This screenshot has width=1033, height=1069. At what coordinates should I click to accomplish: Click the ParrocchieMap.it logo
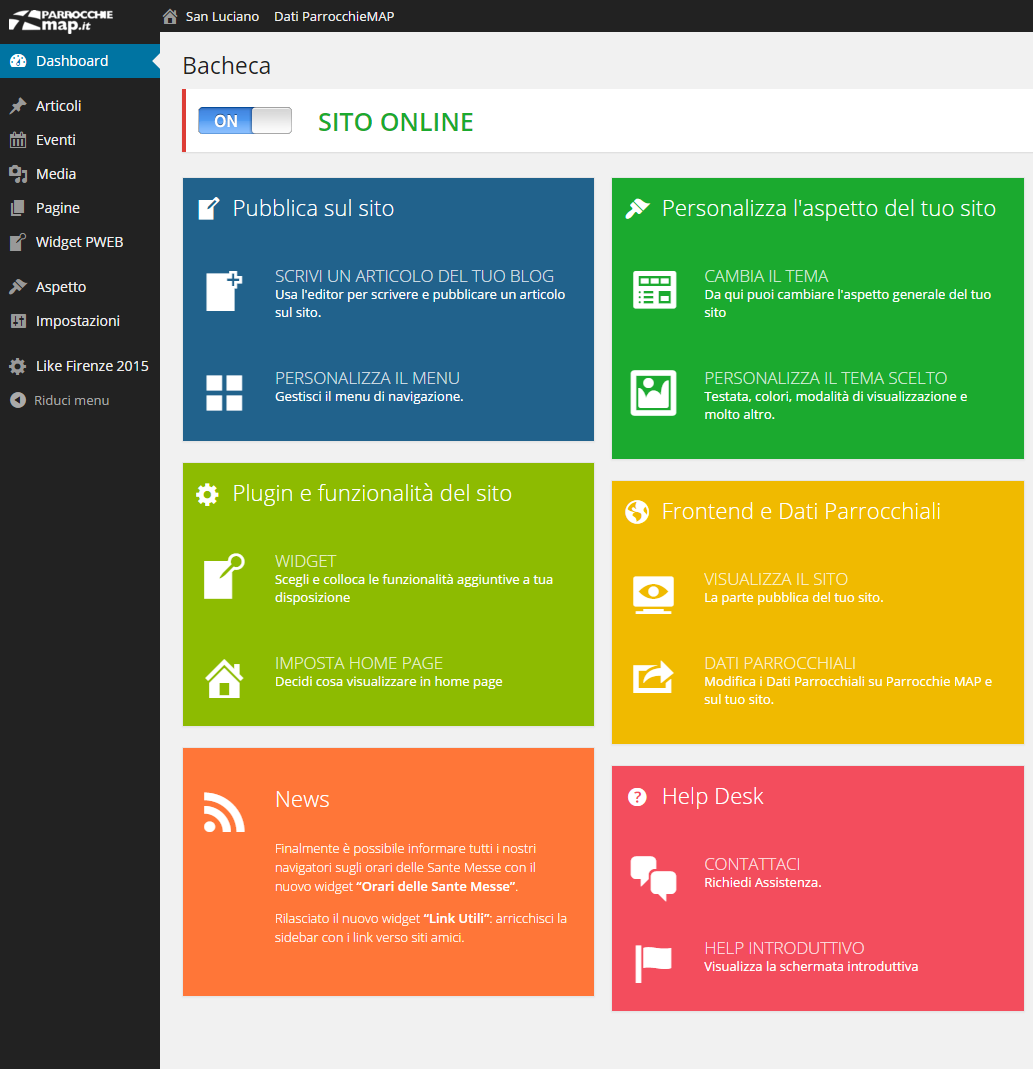60,20
